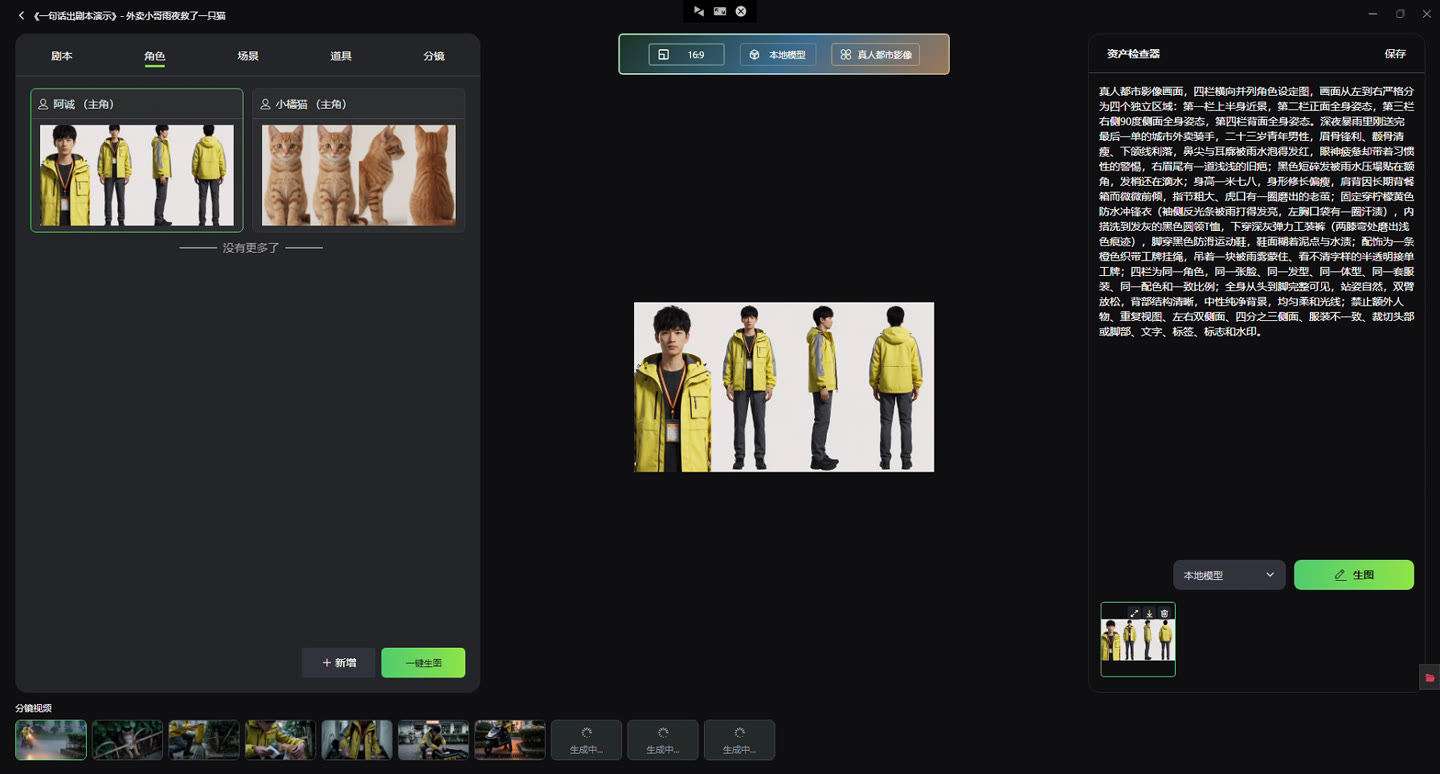Switch to the 分镜 tab
Viewport: 1440px width, 774px height.
point(434,56)
